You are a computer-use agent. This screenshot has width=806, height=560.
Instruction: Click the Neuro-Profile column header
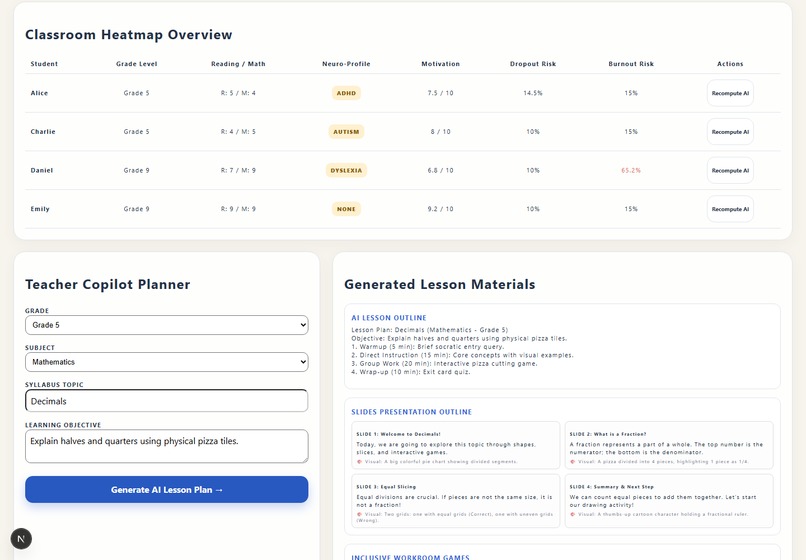(x=346, y=64)
